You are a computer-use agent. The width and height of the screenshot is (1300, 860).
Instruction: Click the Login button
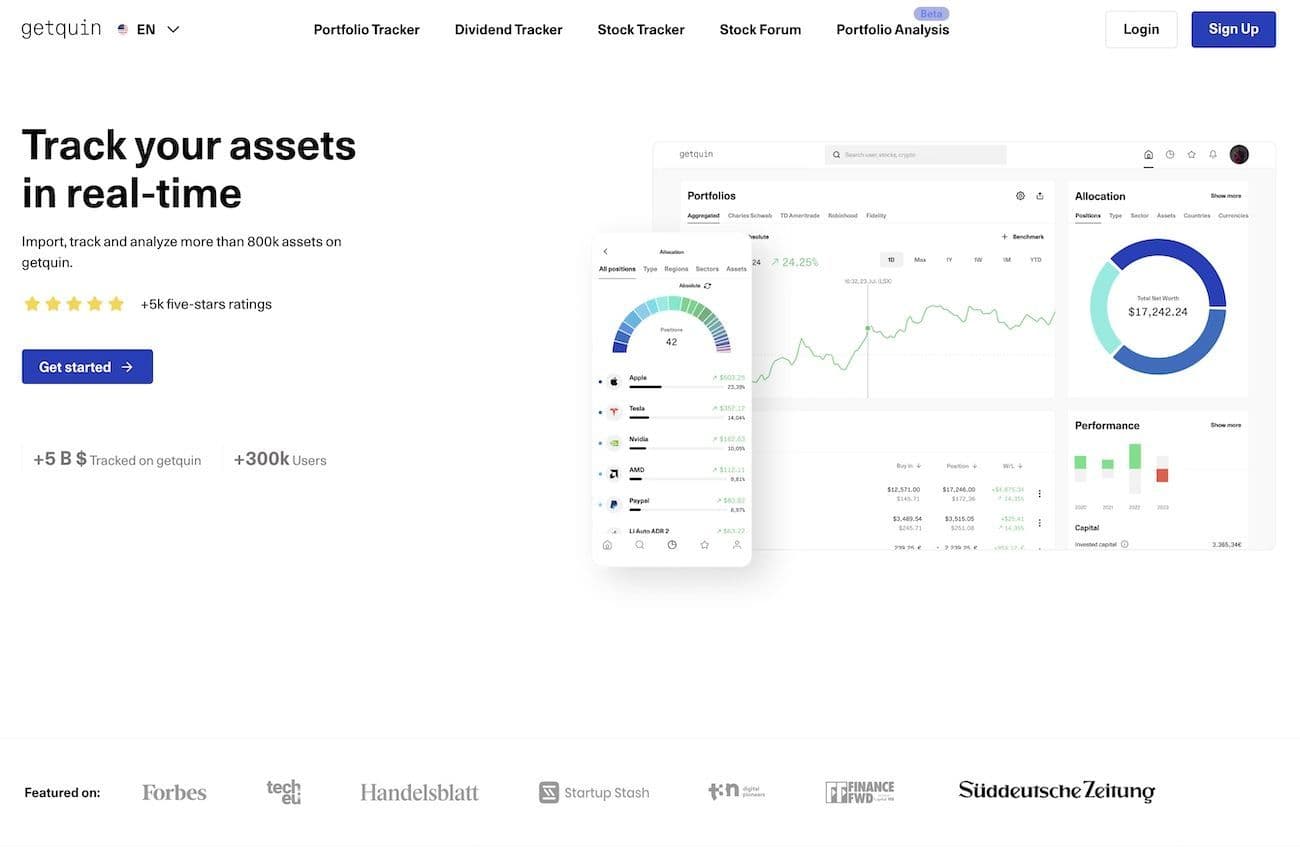tap(1141, 29)
